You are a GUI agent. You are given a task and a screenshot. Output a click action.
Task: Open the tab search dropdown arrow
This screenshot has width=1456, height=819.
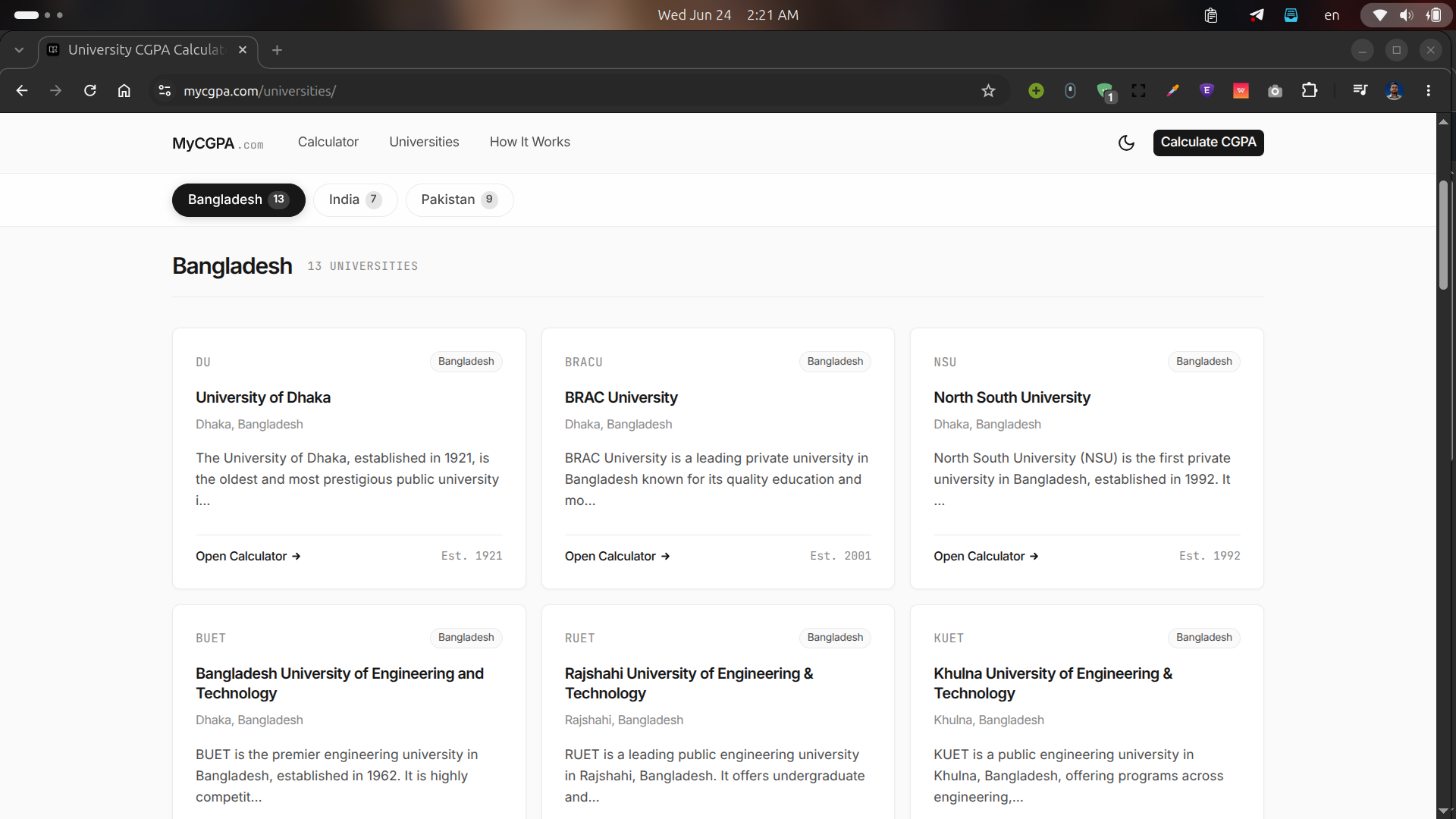(x=19, y=50)
